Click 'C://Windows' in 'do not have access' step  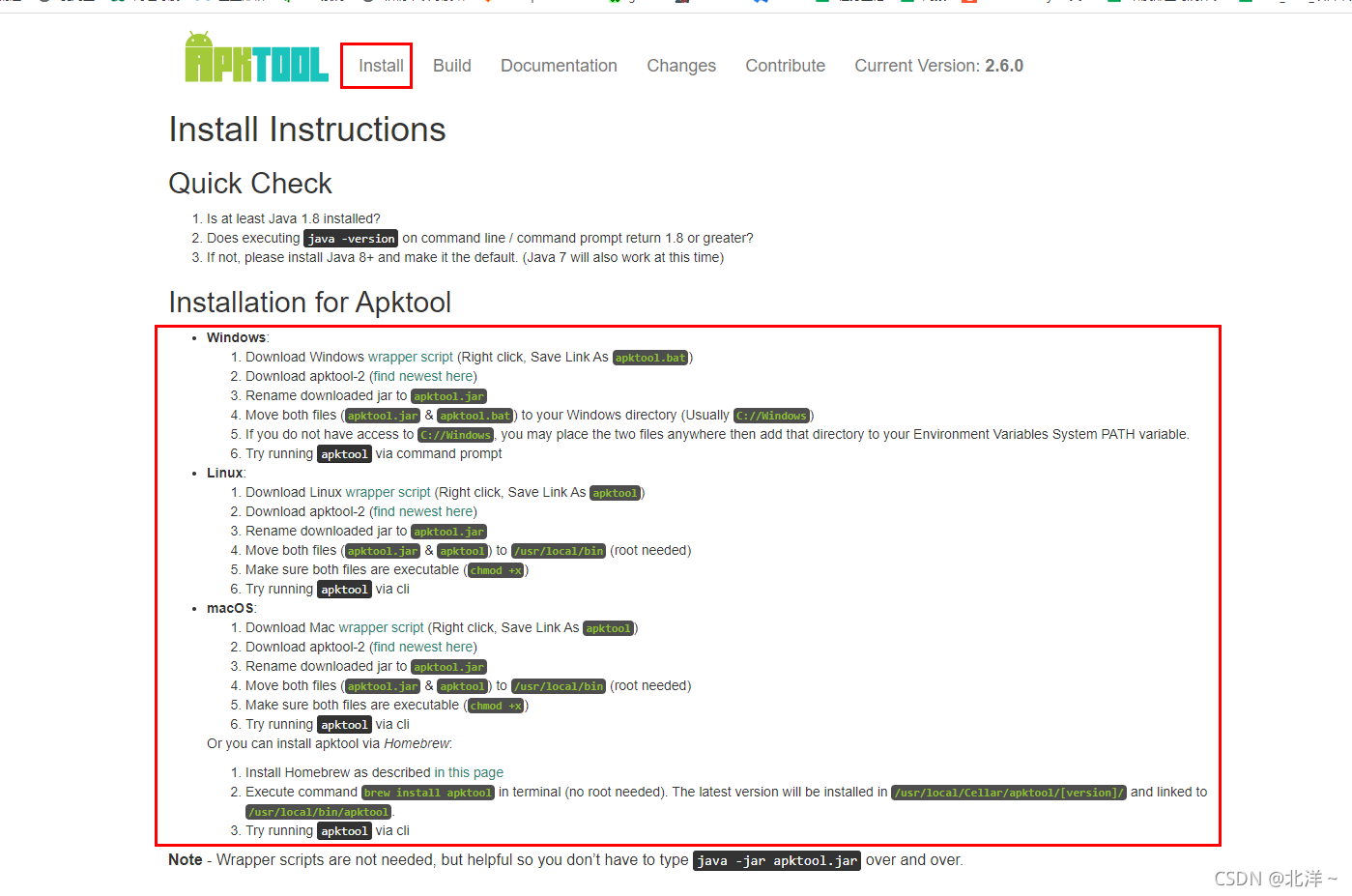(456, 435)
